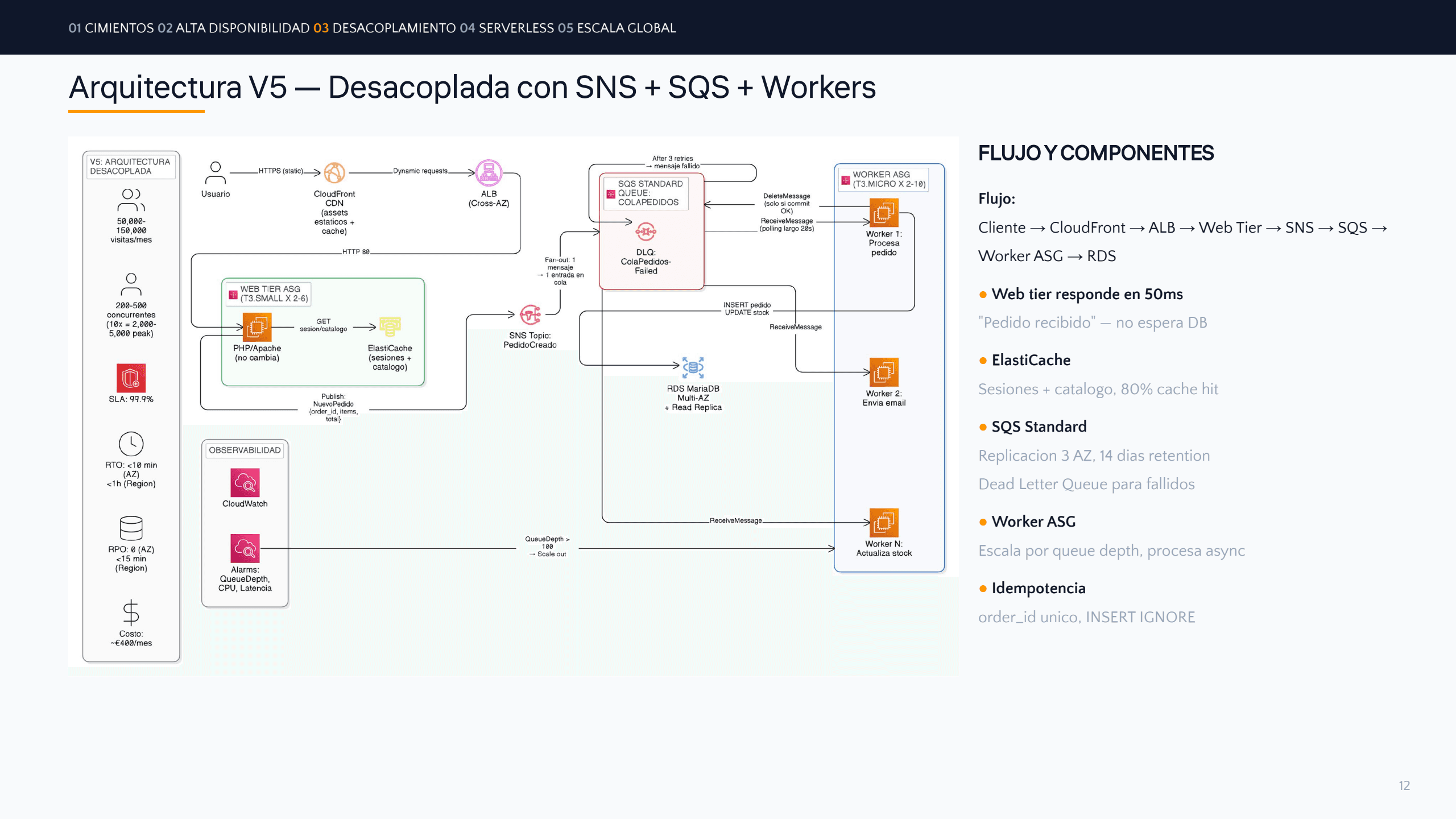
Task: Select the FLUJO Y COMPONENTES heading
Action: (1095, 152)
